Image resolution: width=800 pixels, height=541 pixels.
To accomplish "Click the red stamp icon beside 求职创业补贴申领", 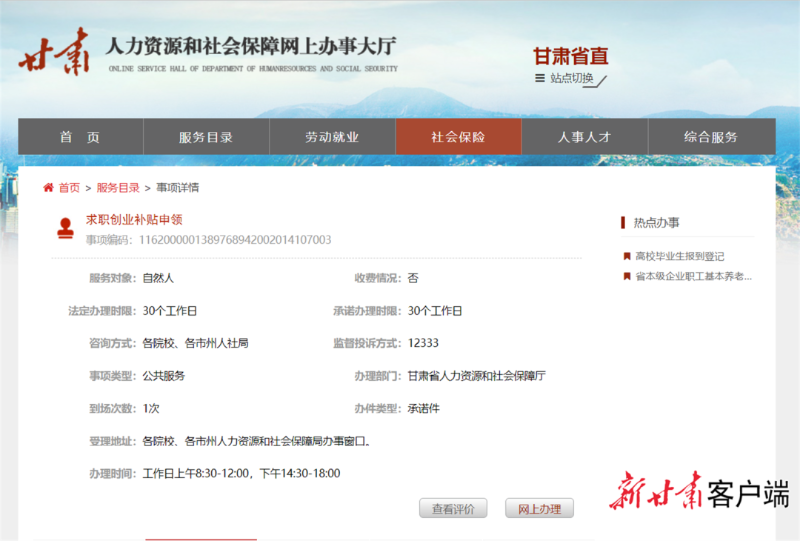I will pos(65,228).
